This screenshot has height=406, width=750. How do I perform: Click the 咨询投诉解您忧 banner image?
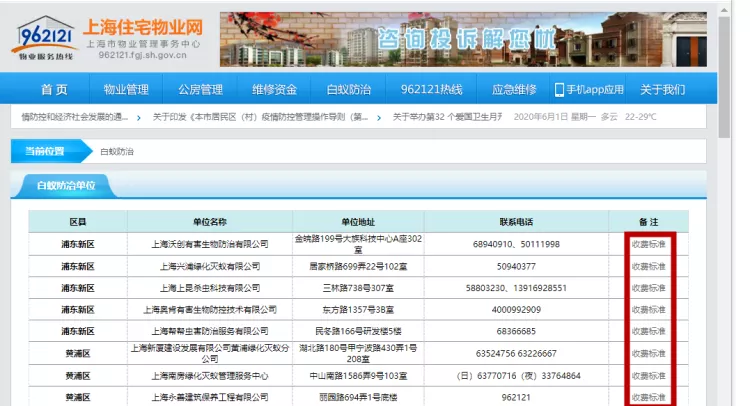(463, 39)
